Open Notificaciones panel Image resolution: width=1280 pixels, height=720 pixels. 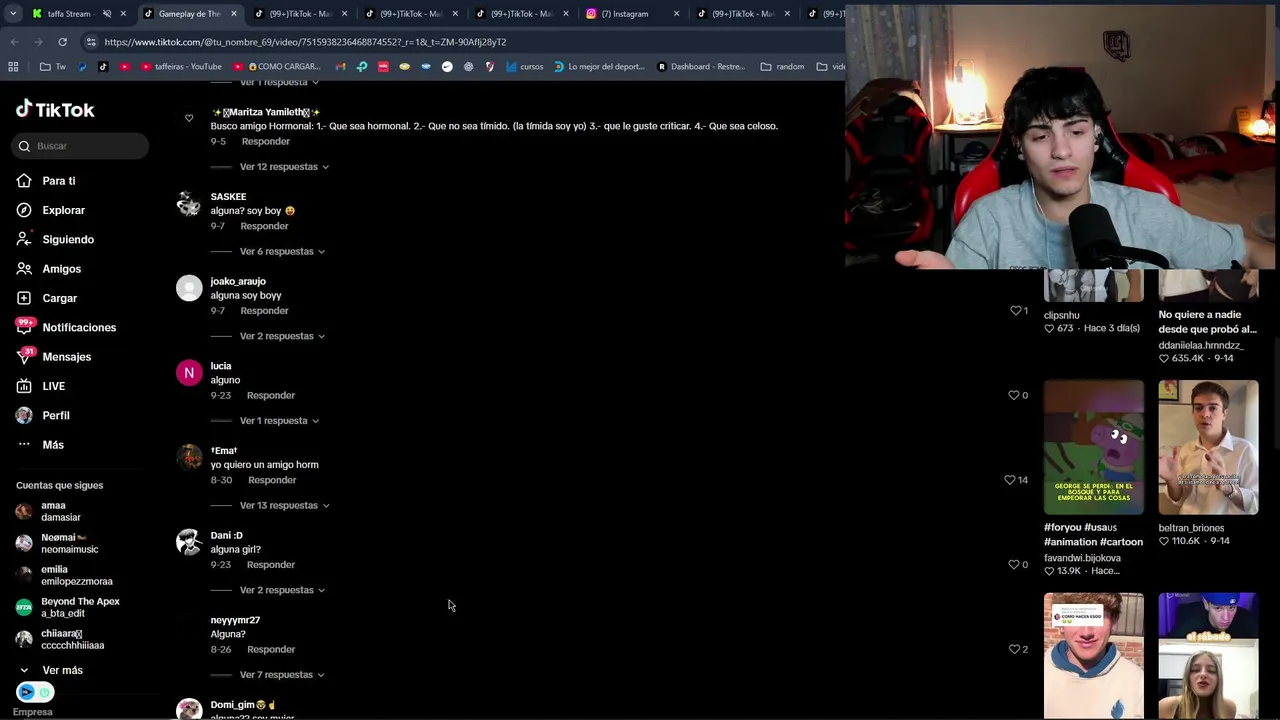78,327
